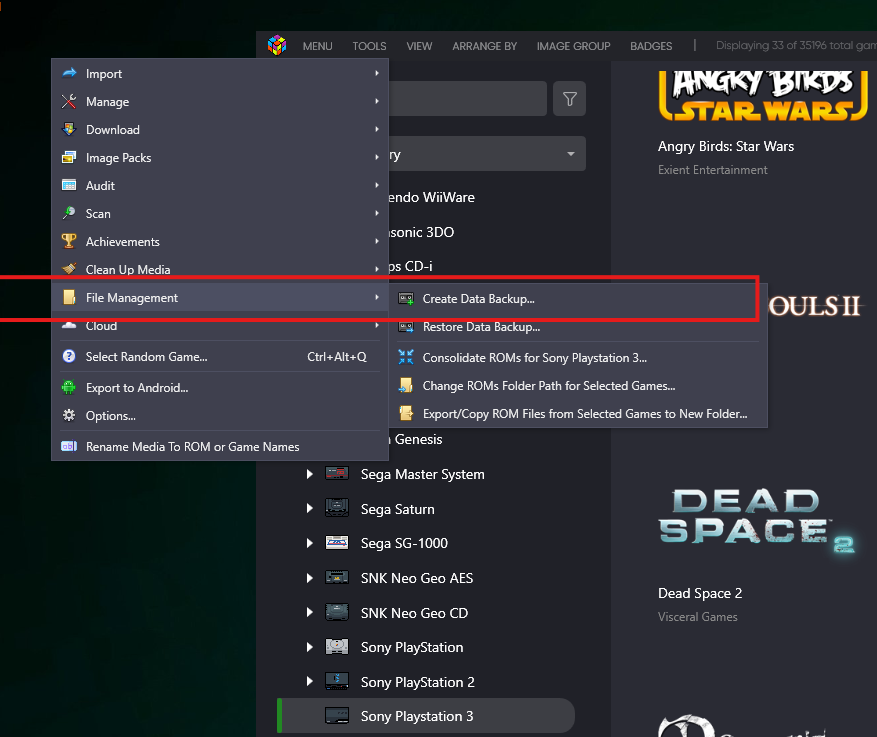The image size is (877, 737).
Task: Click the Image Packs icon
Action: point(69,157)
